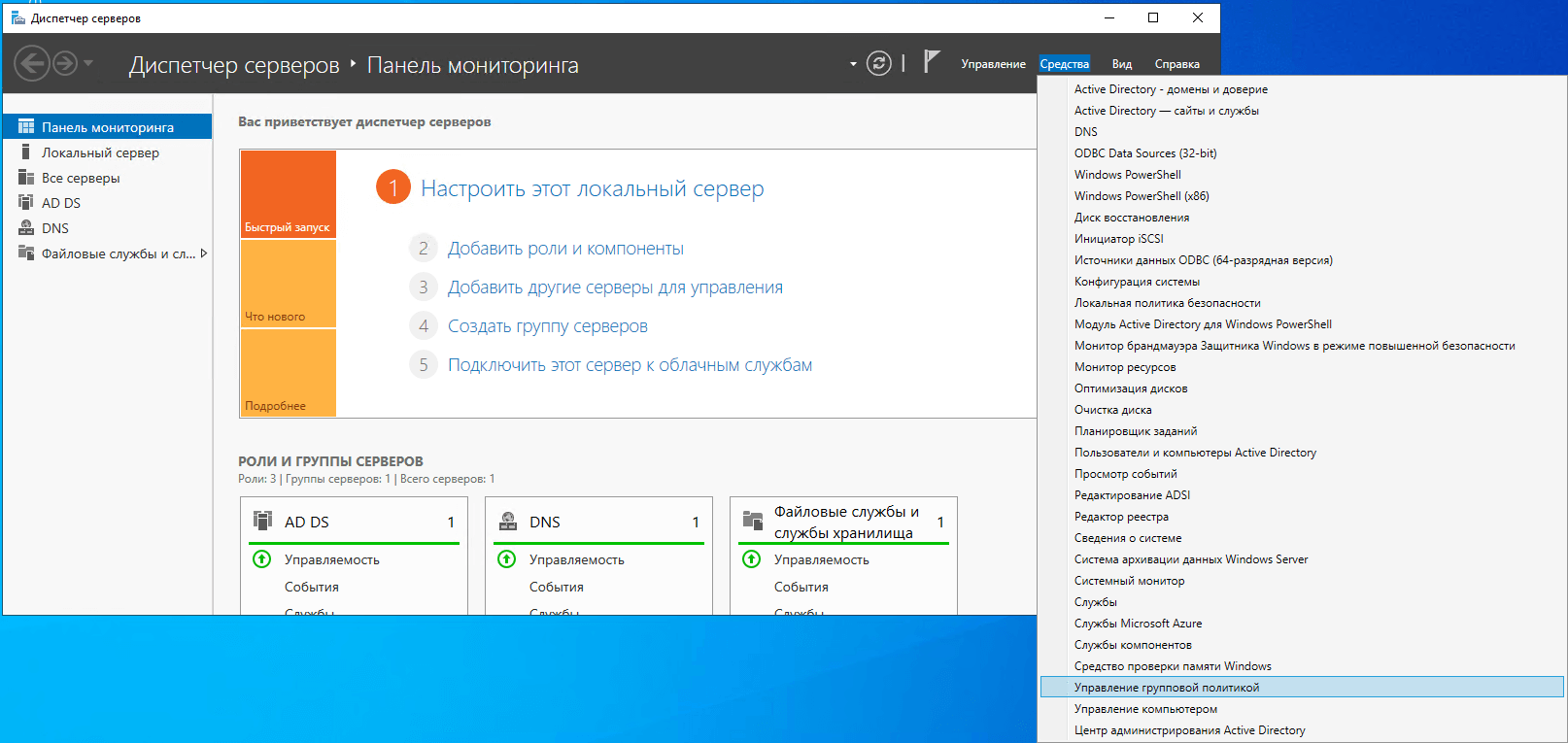Click the DNS sidebar icon

point(26,228)
